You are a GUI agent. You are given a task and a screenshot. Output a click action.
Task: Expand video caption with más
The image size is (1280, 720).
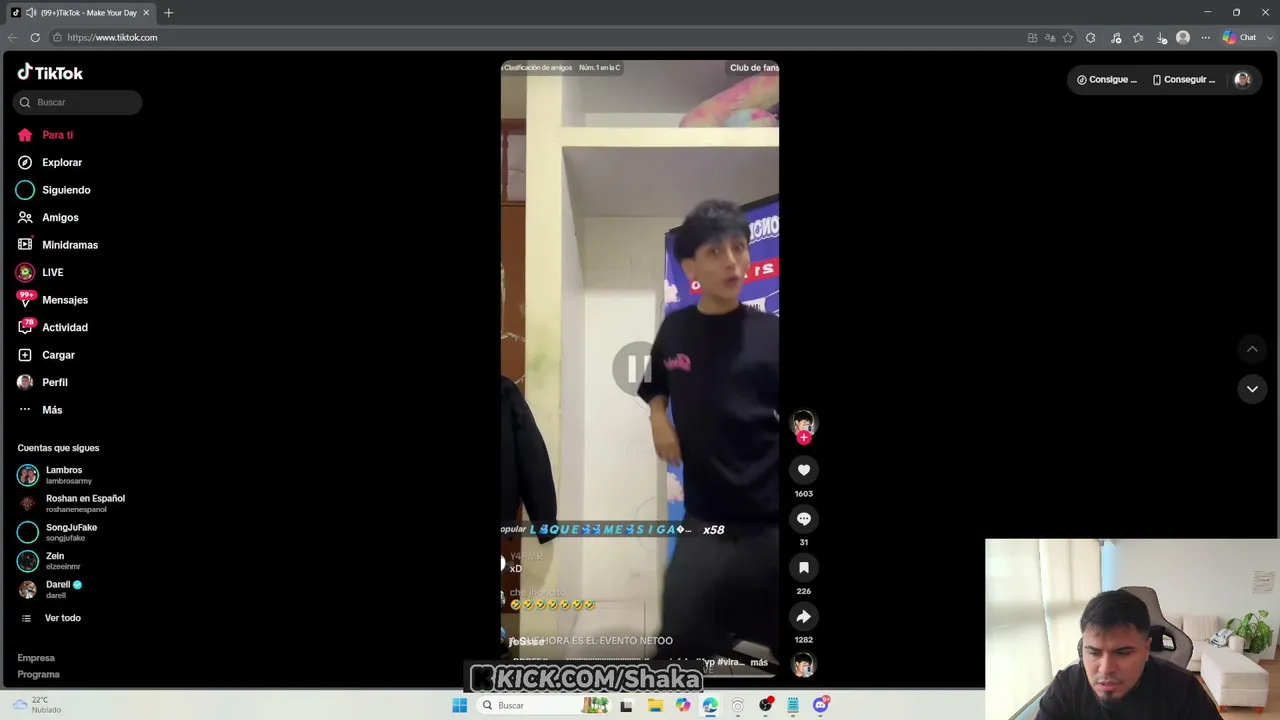(759, 662)
